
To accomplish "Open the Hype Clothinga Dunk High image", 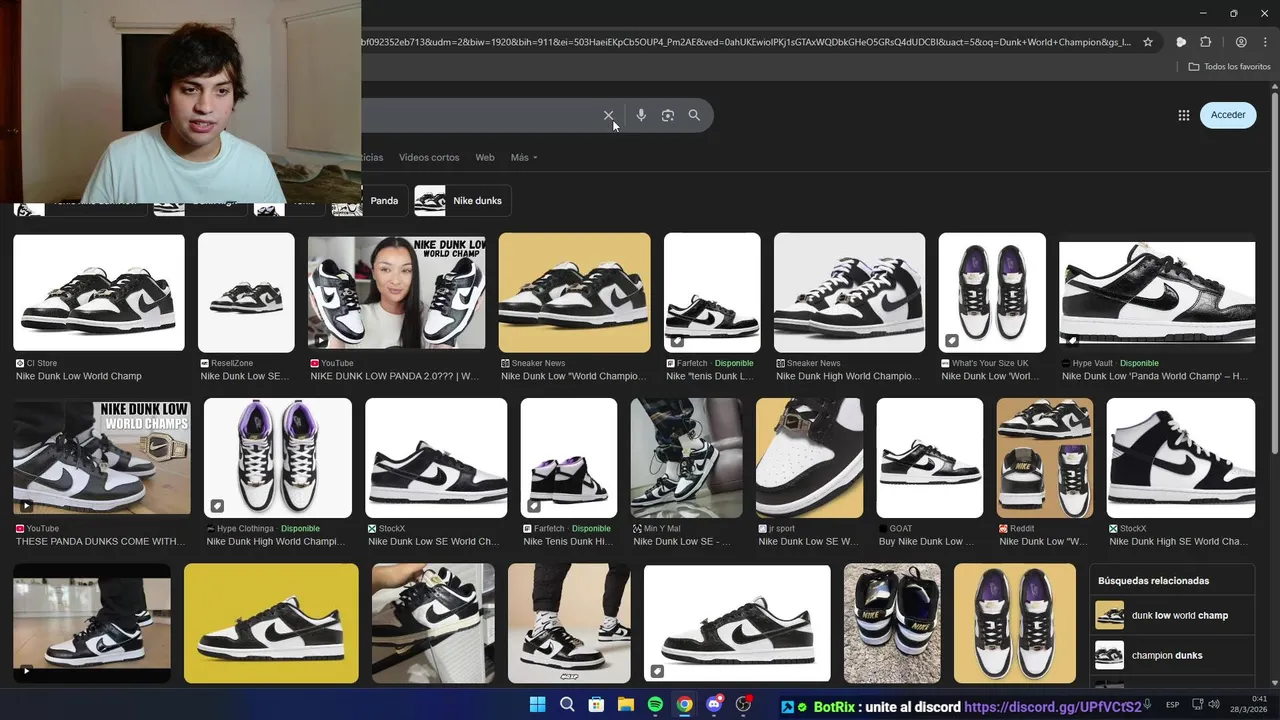I will (x=278, y=458).
